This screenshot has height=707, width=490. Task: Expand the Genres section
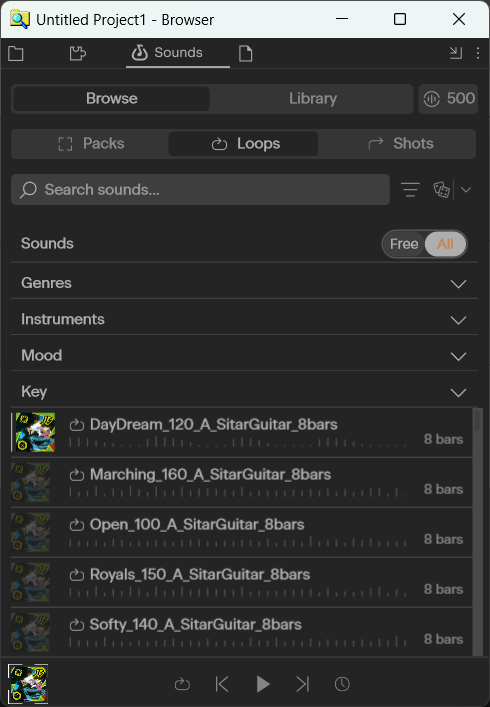point(244,283)
